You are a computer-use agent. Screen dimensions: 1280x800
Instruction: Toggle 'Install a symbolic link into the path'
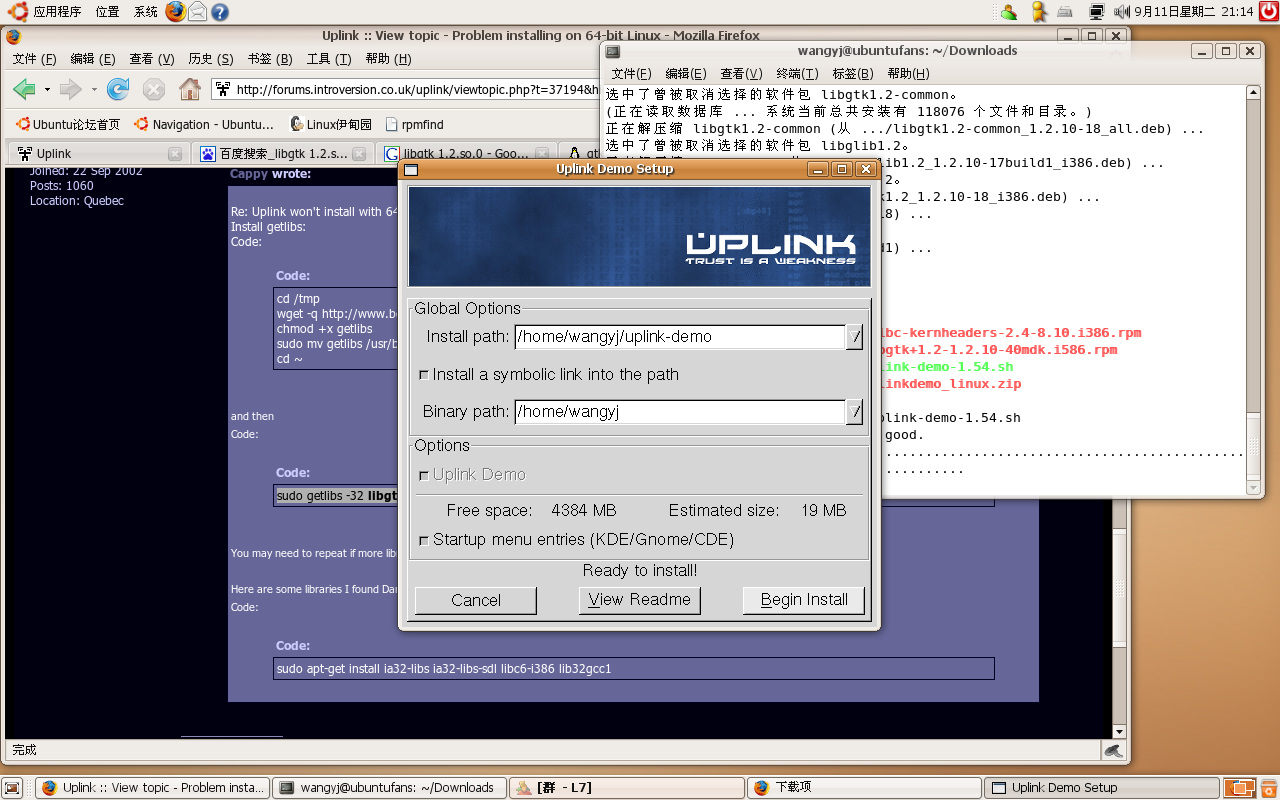423,375
